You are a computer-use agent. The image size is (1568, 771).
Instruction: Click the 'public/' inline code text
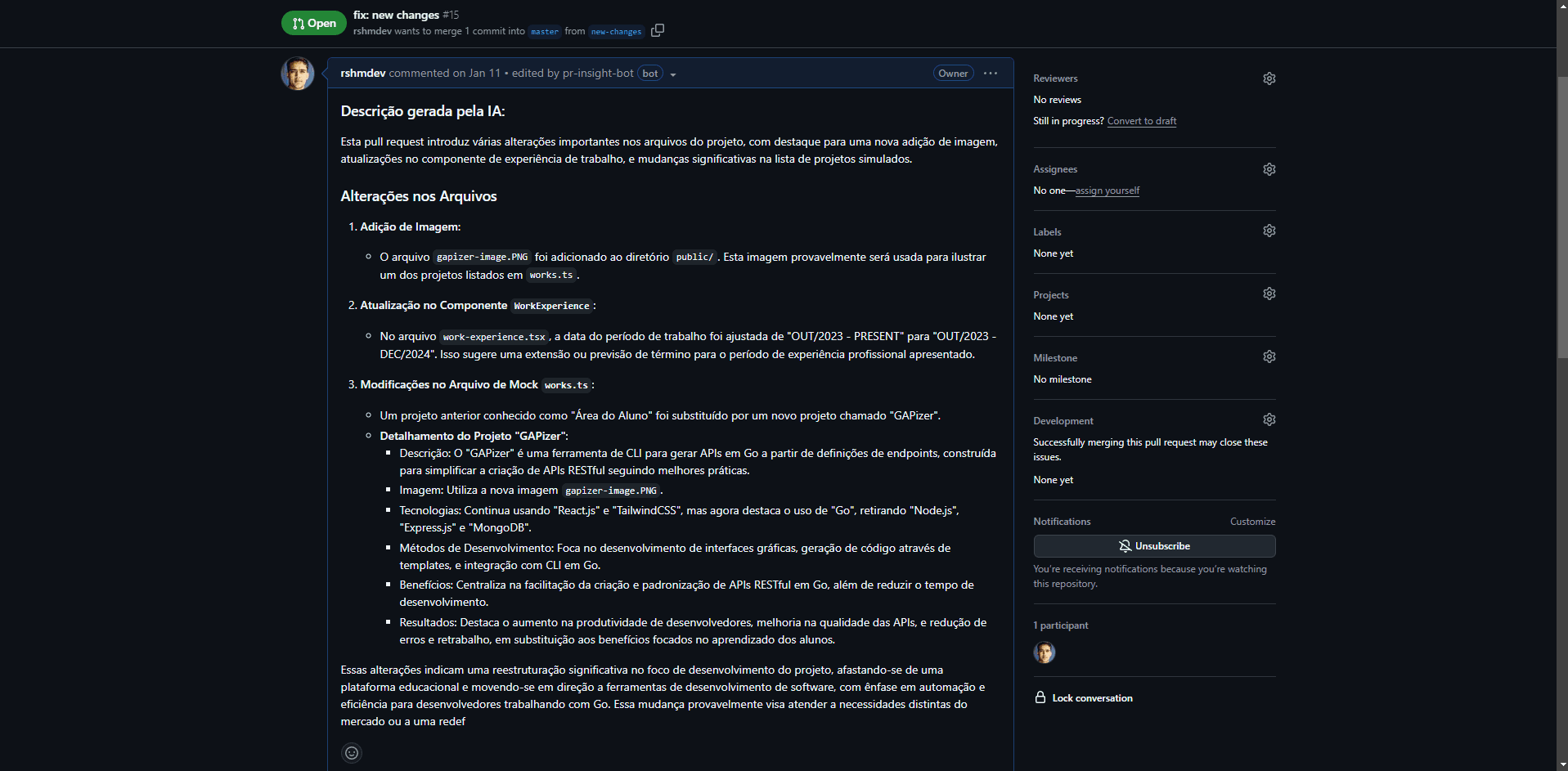(694, 257)
